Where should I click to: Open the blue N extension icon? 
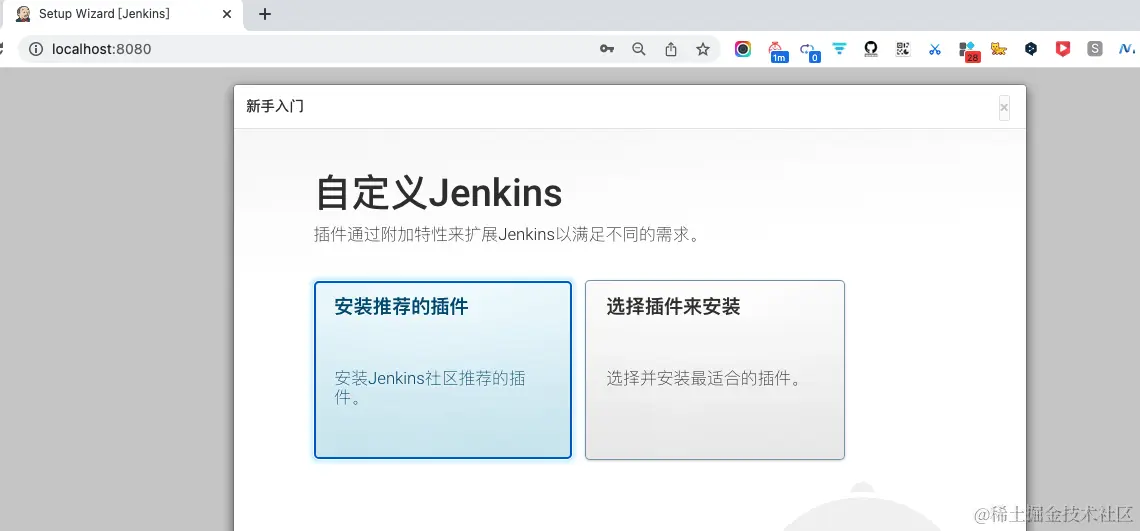pos(1127,49)
